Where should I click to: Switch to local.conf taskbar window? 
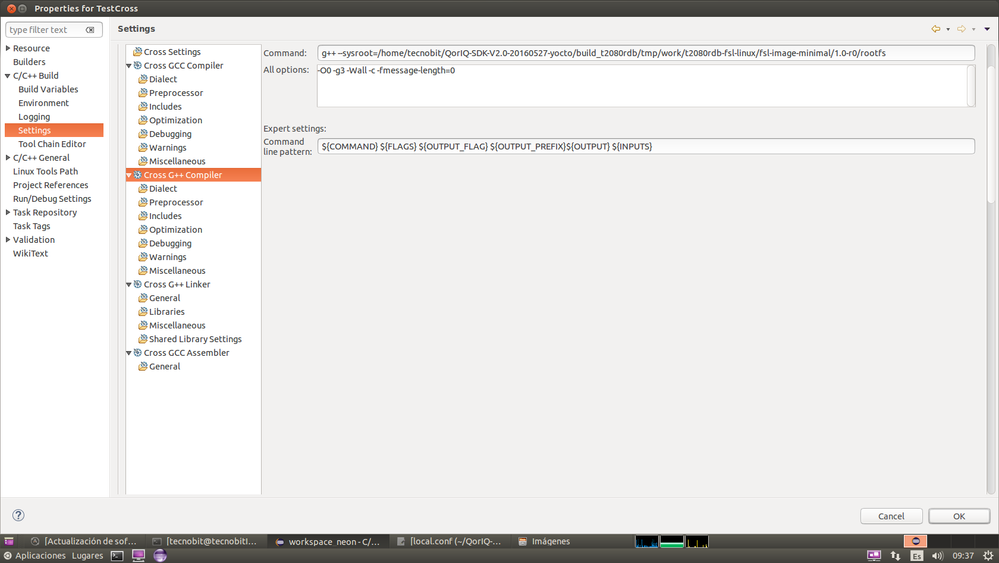[449, 541]
